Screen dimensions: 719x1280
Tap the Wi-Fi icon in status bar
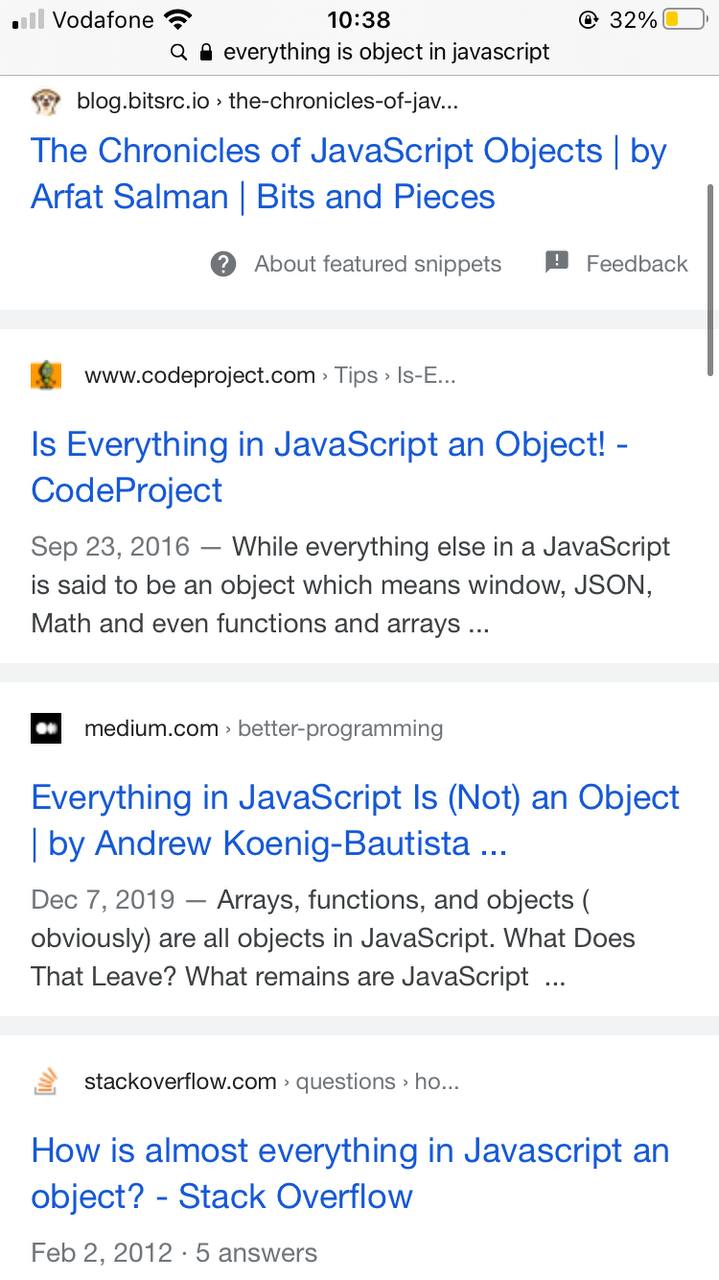click(x=178, y=19)
